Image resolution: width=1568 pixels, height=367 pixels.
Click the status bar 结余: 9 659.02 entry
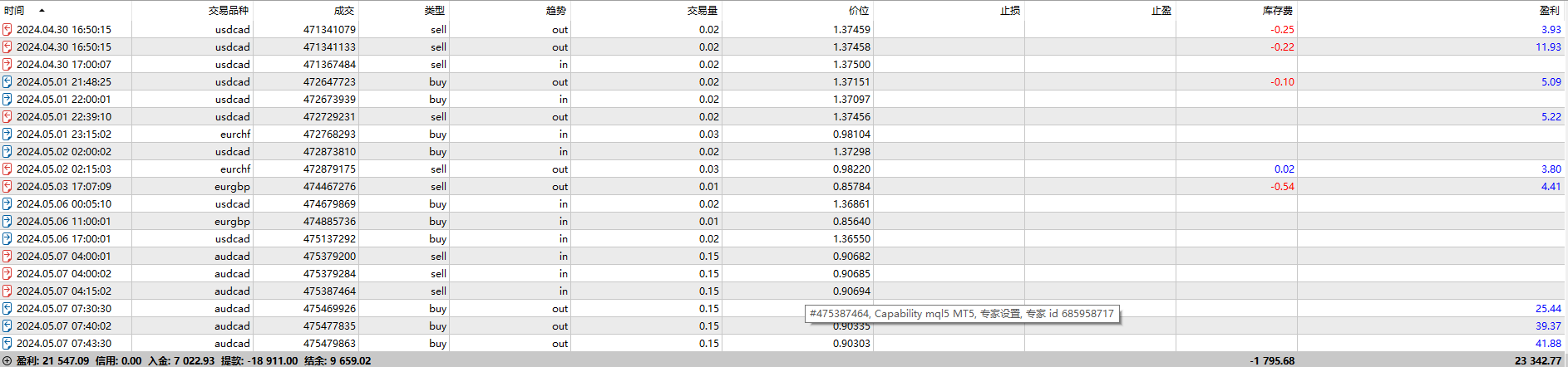pyautogui.click(x=338, y=360)
